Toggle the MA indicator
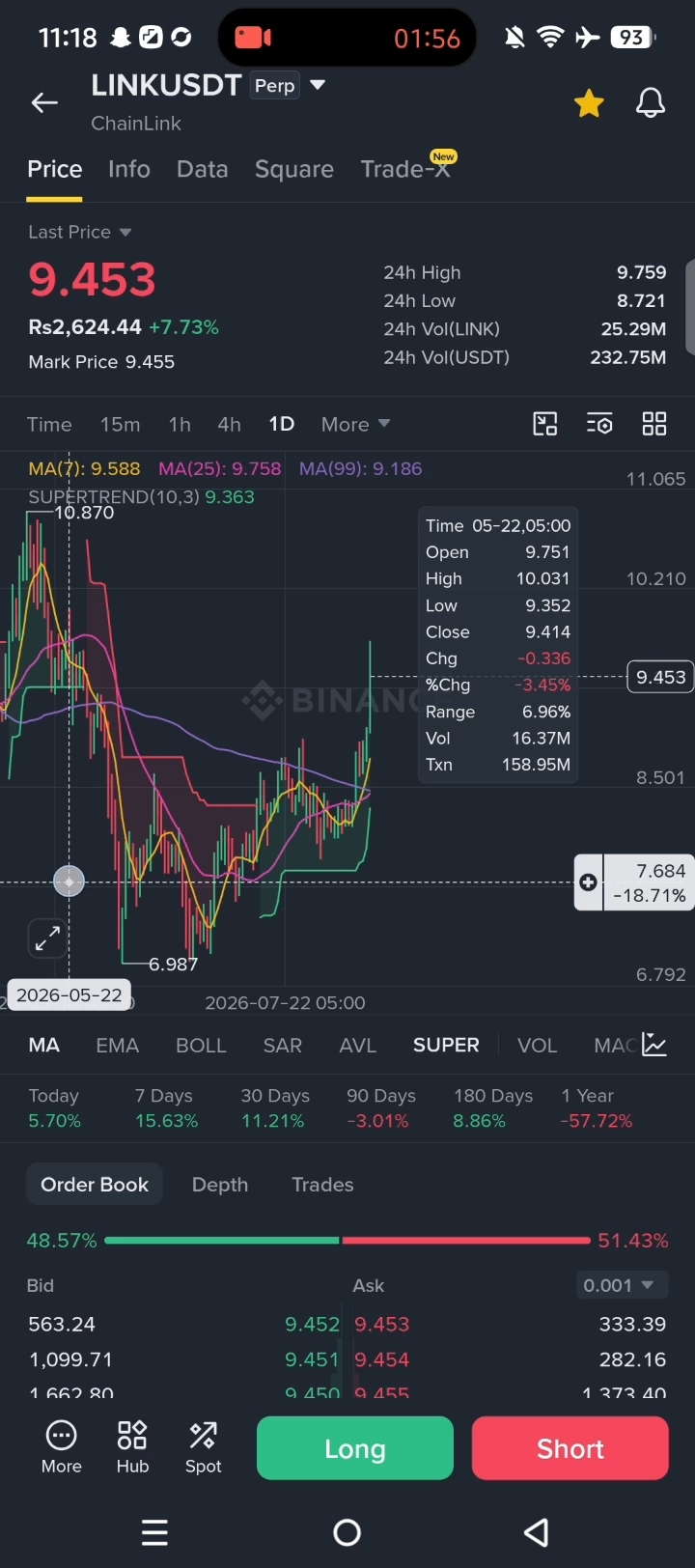Image resolution: width=695 pixels, height=1568 pixels. tap(44, 1045)
